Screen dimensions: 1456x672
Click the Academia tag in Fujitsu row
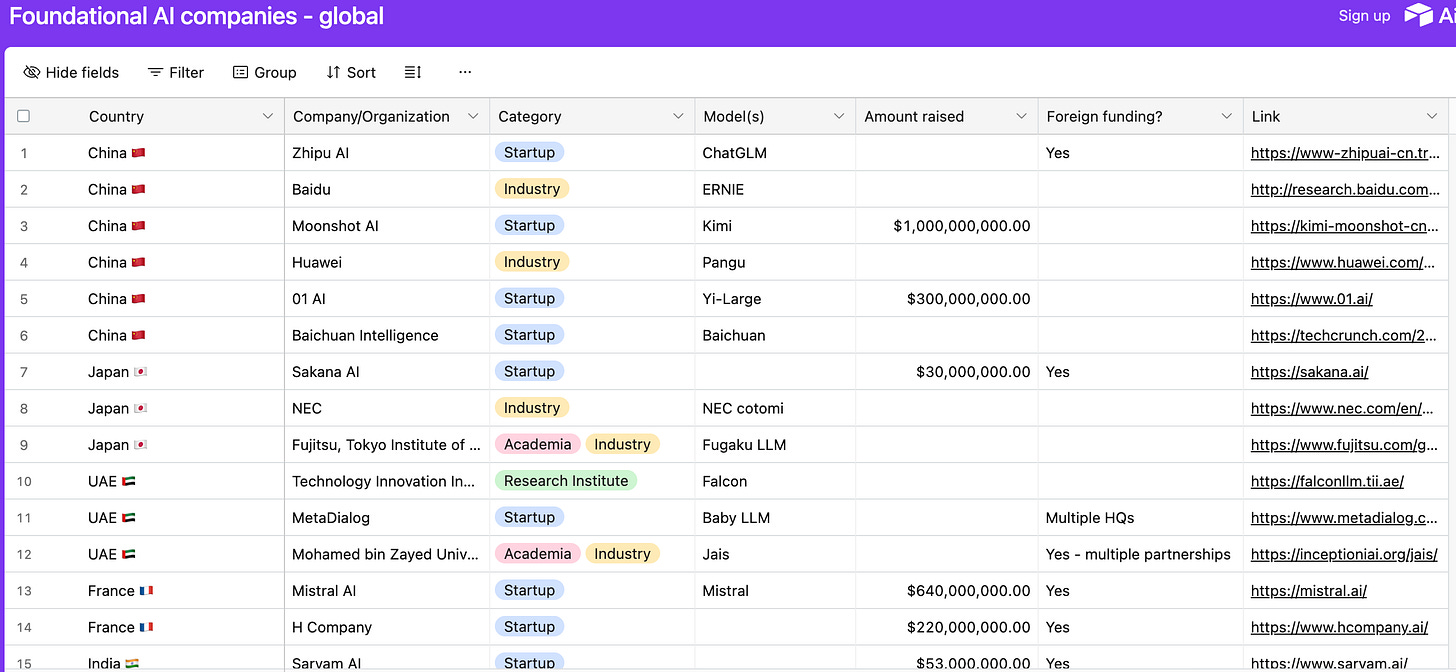pyautogui.click(x=537, y=444)
